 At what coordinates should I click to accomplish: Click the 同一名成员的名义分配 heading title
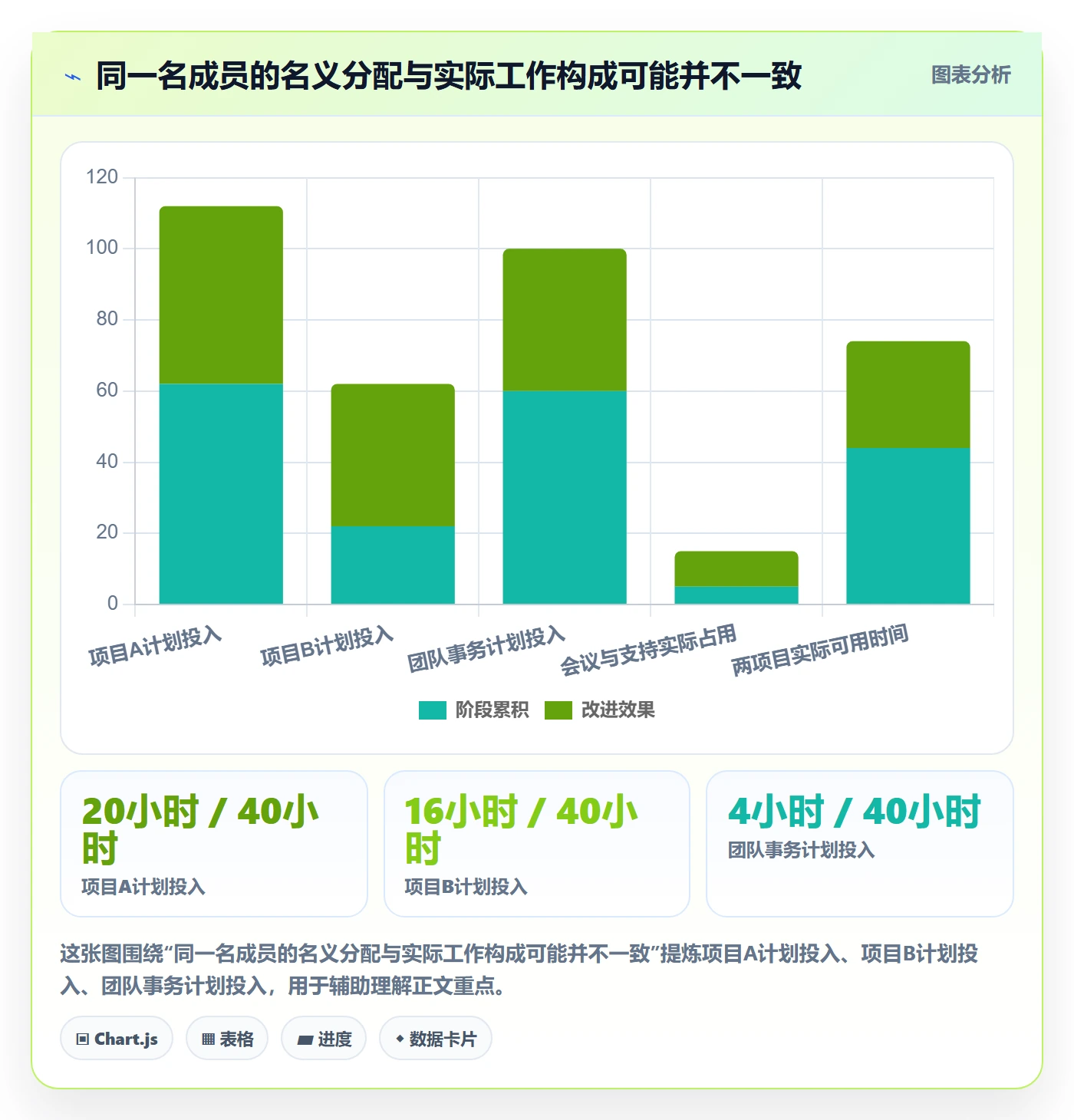coord(449,76)
